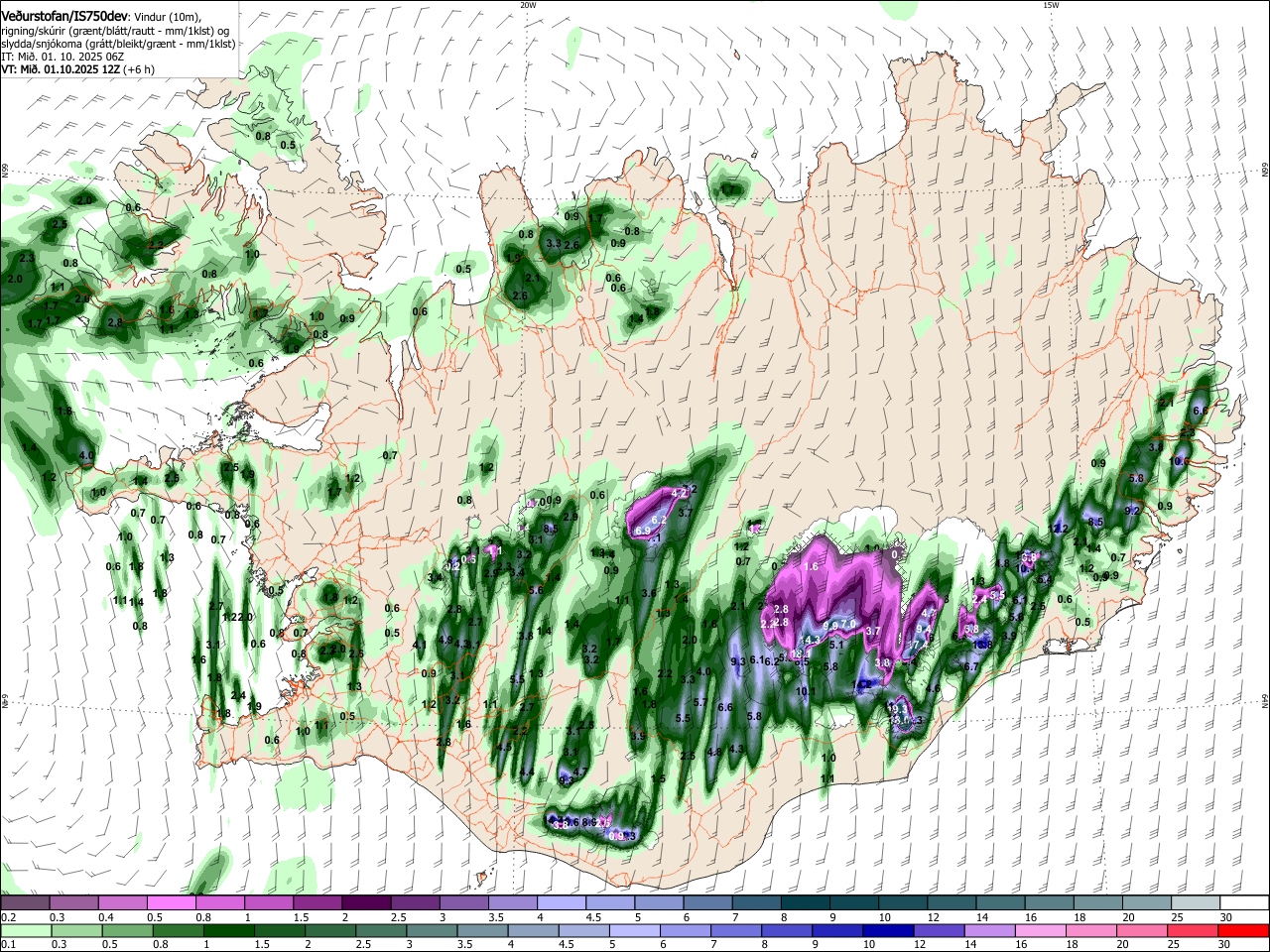The image size is (1270, 952).
Task: Pick the lavender rain swatch above 14
Action: click(x=992, y=930)
